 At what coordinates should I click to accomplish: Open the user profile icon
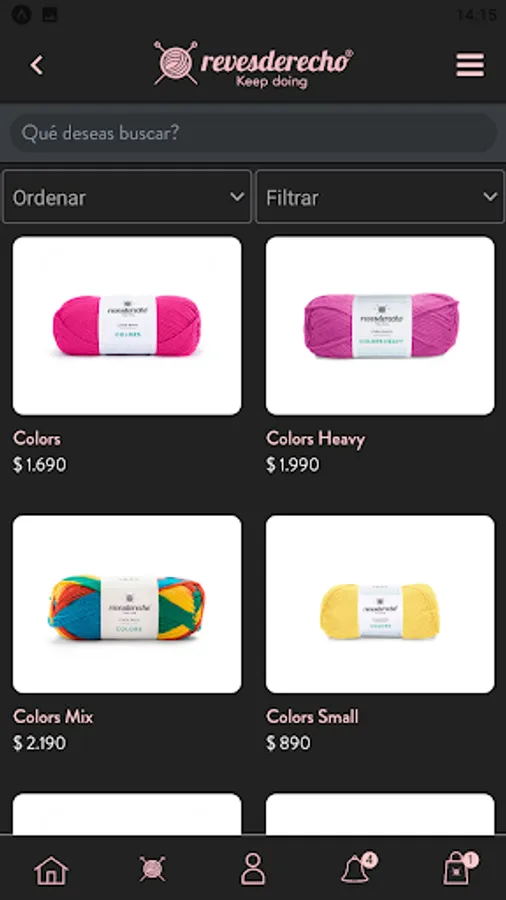pyautogui.click(x=253, y=869)
